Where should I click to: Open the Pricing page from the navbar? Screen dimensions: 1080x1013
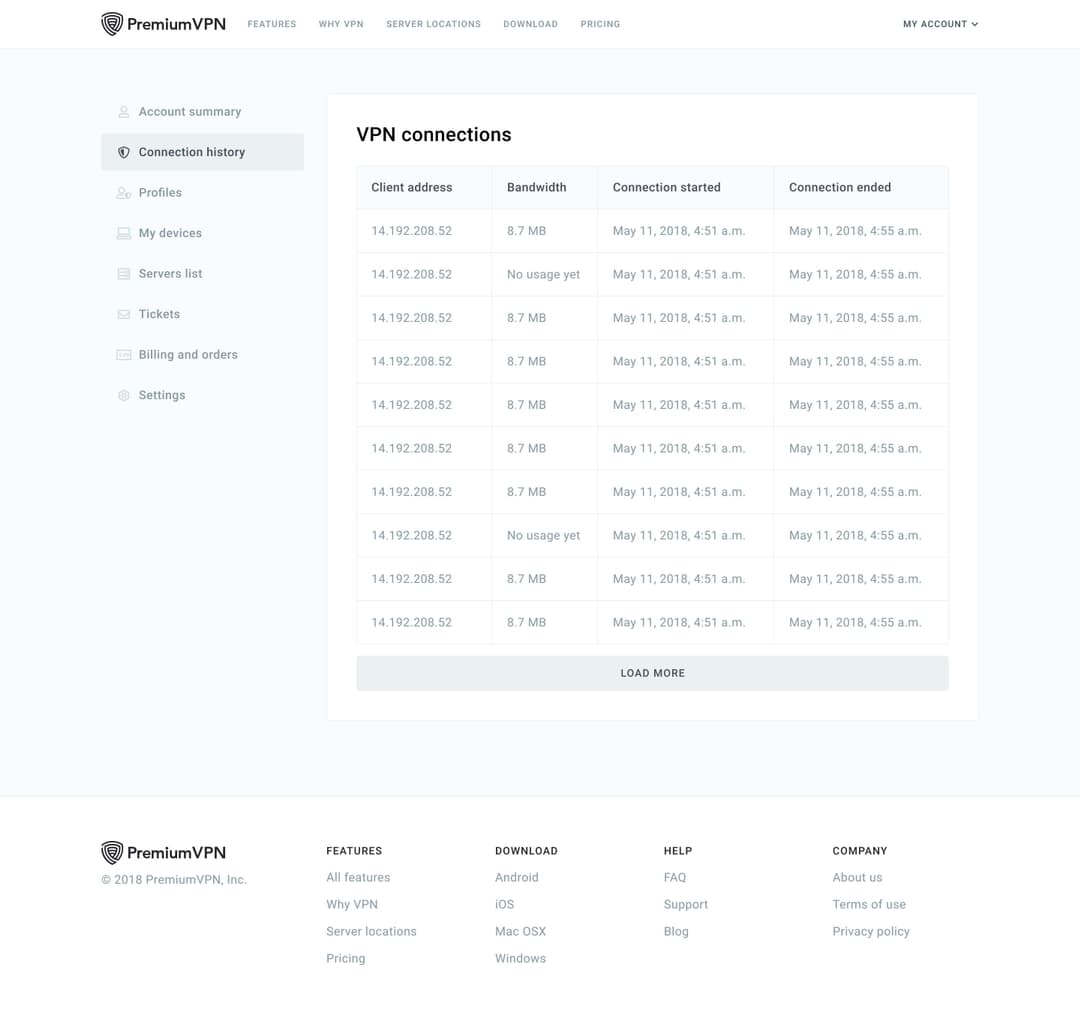600,24
